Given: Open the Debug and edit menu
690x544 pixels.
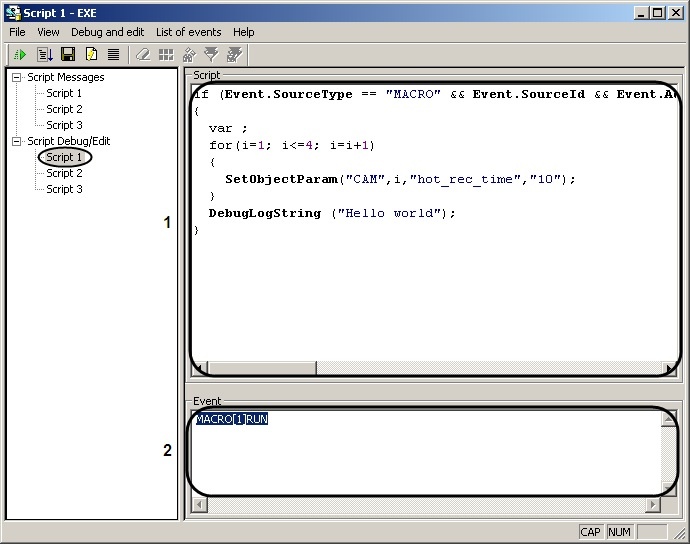Looking at the screenshot, I should [107, 32].
